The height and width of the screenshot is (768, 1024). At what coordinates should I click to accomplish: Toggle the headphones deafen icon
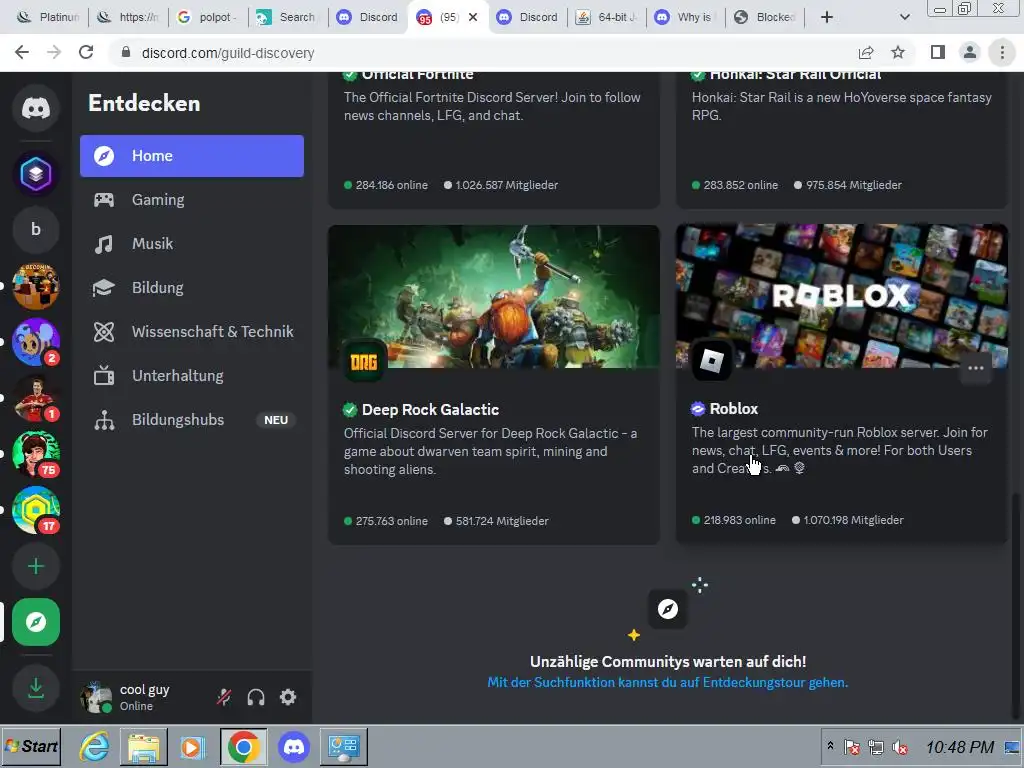pos(256,697)
